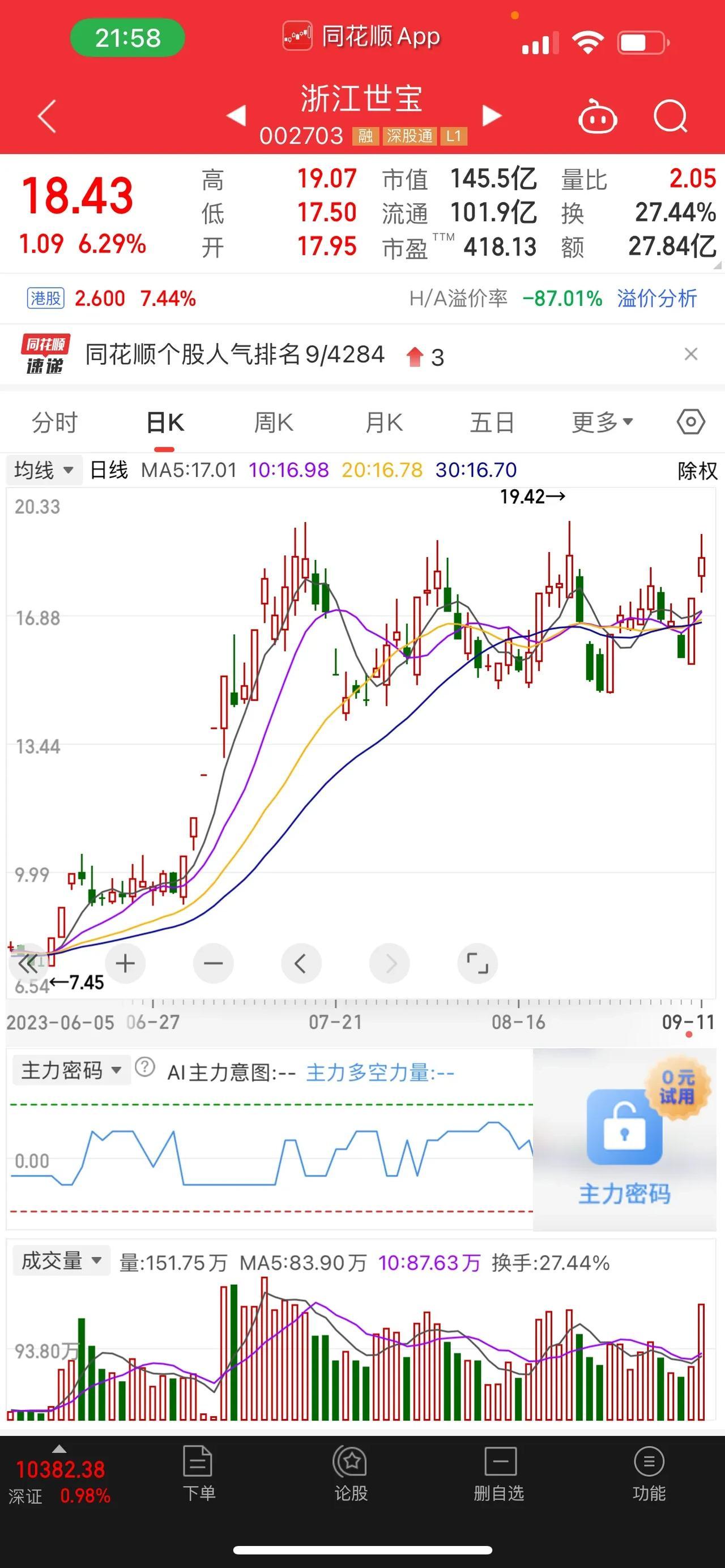Tap the back arrow in the header
Viewport: 725px width, 1568px height.
click(x=47, y=116)
